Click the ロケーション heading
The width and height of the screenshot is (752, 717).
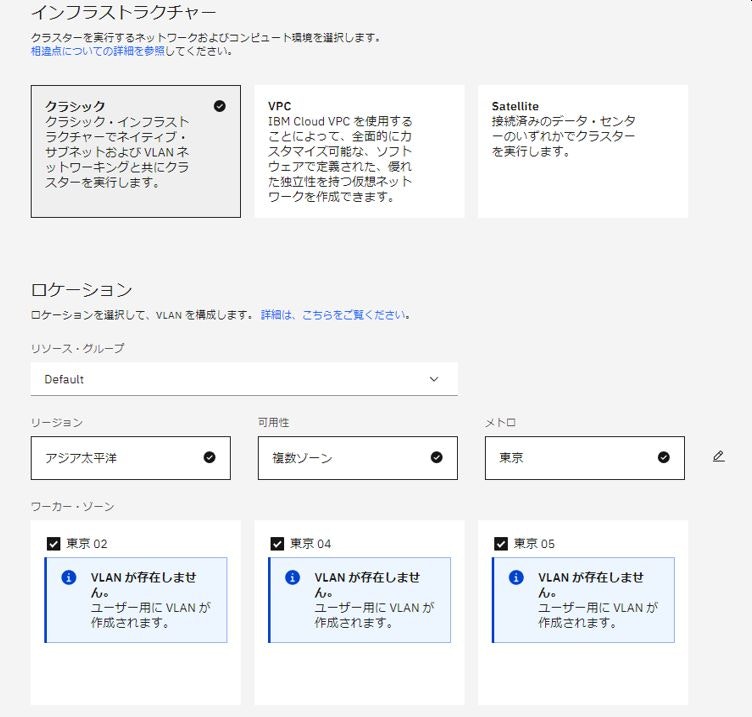point(82,290)
